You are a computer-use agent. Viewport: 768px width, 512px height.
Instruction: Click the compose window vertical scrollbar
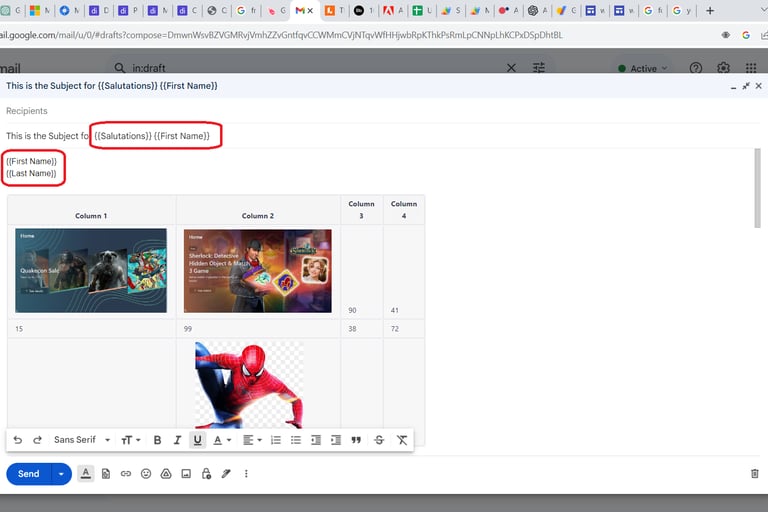[757, 189]
